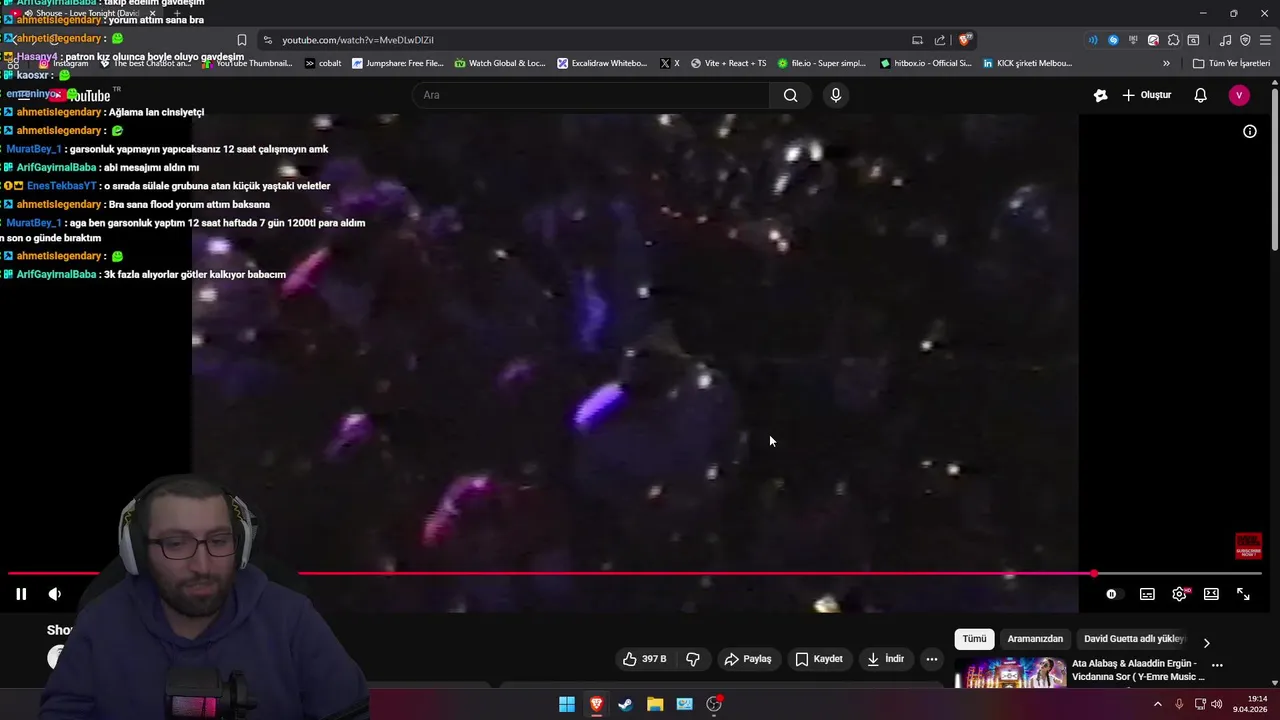Expand hidden bookmarks chevron
Screen dimensions: 1280x720
coord(1166,63)
